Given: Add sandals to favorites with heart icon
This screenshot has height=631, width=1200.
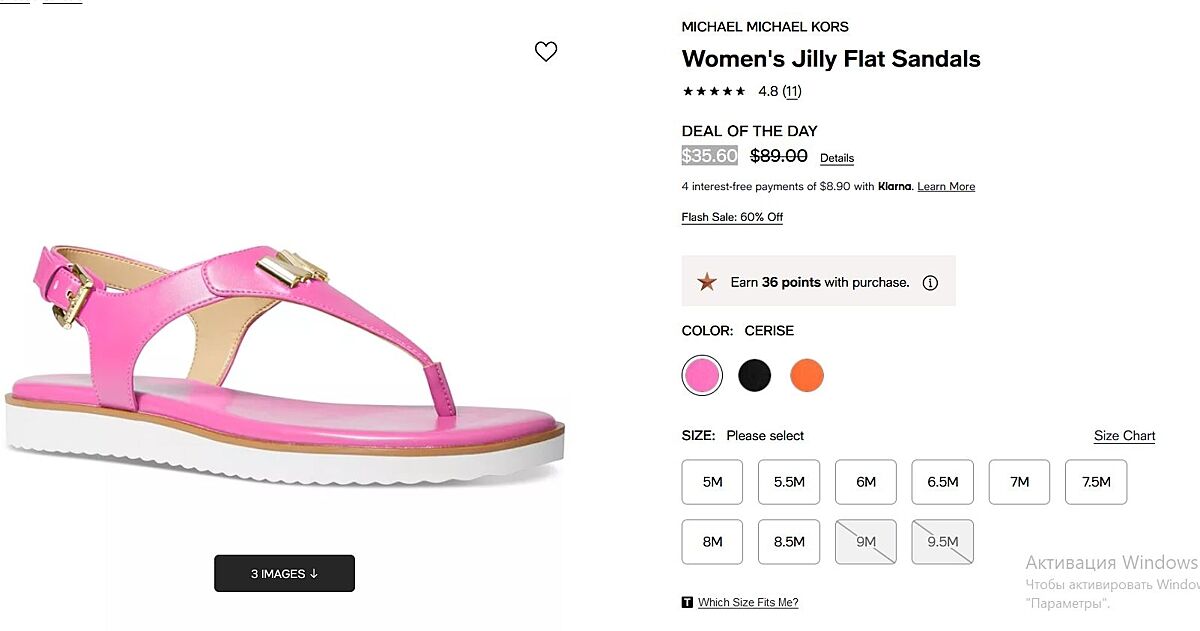Looking at the screenshot, I should pyautogui.click(x=545, y=52).
